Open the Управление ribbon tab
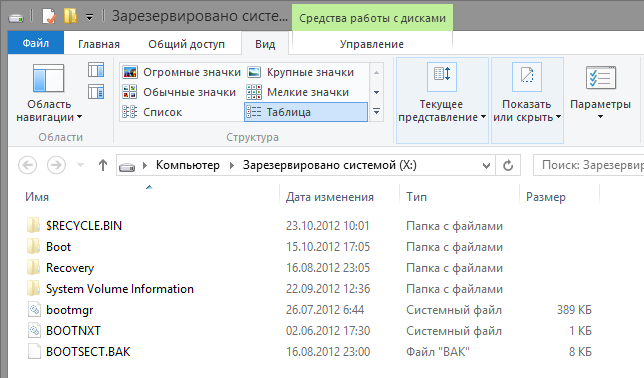Screen dimensions: 644x378 [x=372, y=44]
